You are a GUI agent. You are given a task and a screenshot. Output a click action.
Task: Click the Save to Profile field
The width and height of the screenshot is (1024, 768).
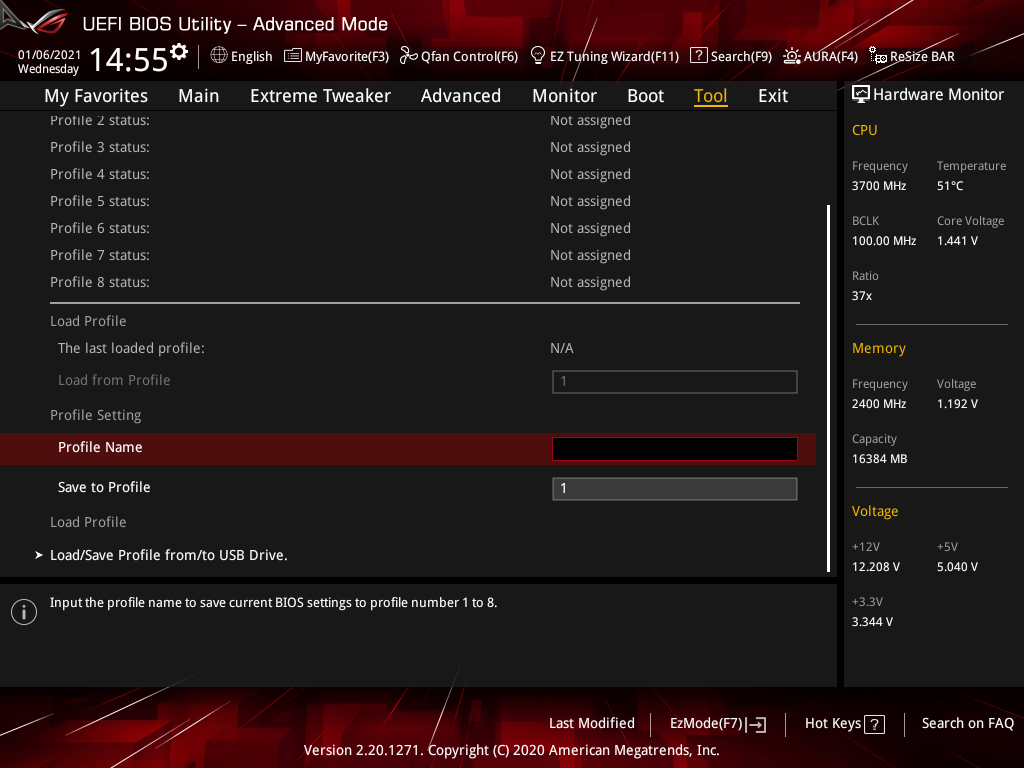pyautogui.click(x=675, y=488)
